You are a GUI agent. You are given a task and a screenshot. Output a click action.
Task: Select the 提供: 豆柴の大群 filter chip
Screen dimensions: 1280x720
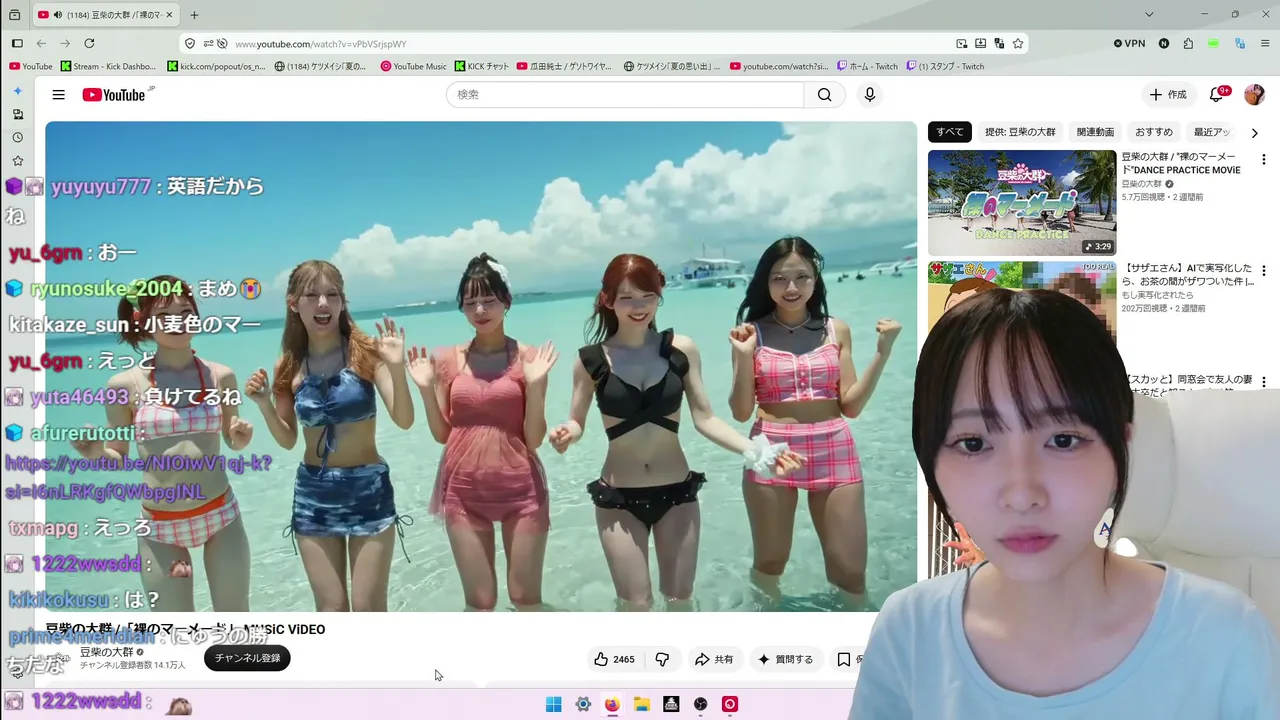[x=1020, y=132]
